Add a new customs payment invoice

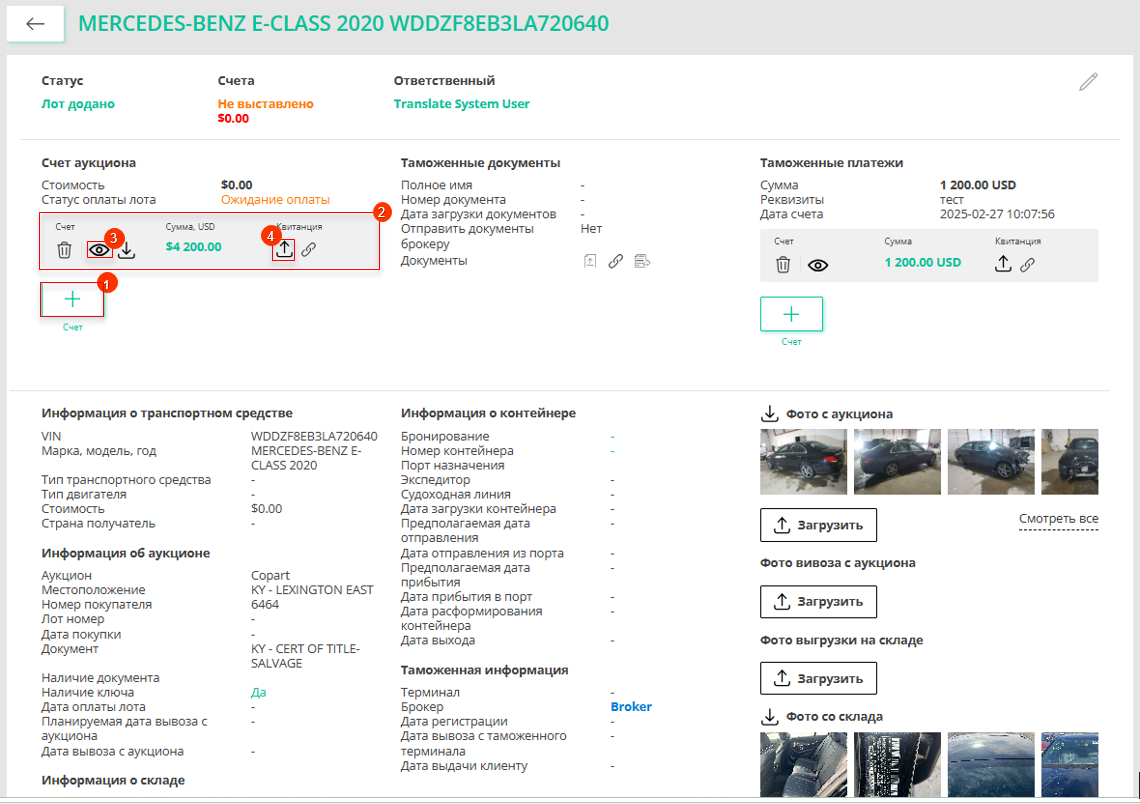click(791, 314)
